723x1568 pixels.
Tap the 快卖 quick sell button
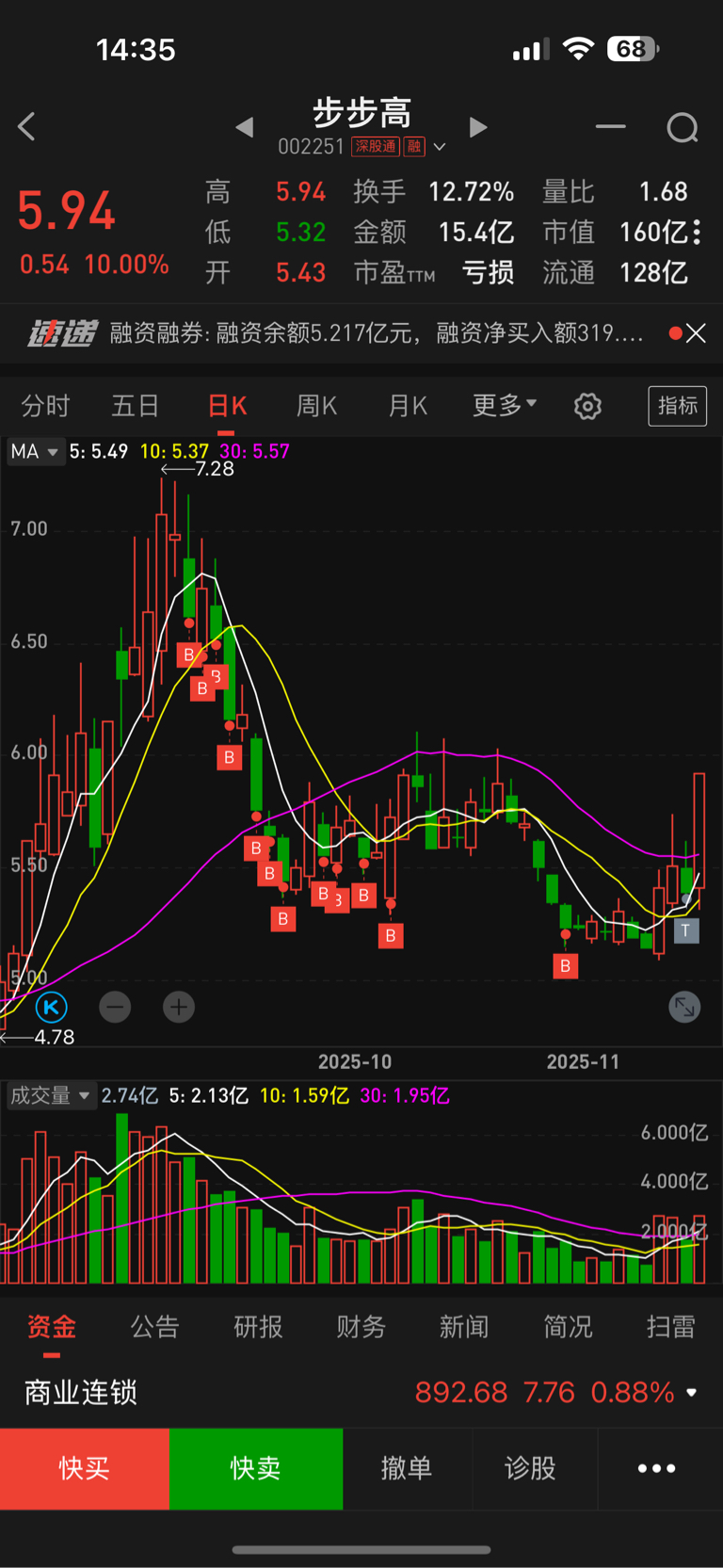pyautogui.click(x=256, y=1469)
